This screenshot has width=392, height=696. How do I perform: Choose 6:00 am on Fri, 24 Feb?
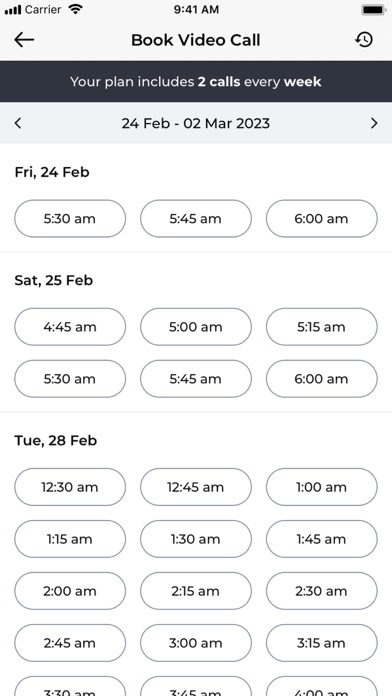[x=322, y=218]
